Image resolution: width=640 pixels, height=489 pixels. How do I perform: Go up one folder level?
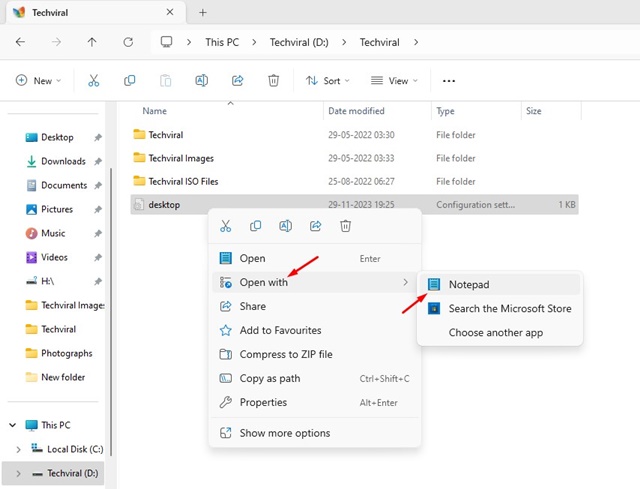(92, 42)
